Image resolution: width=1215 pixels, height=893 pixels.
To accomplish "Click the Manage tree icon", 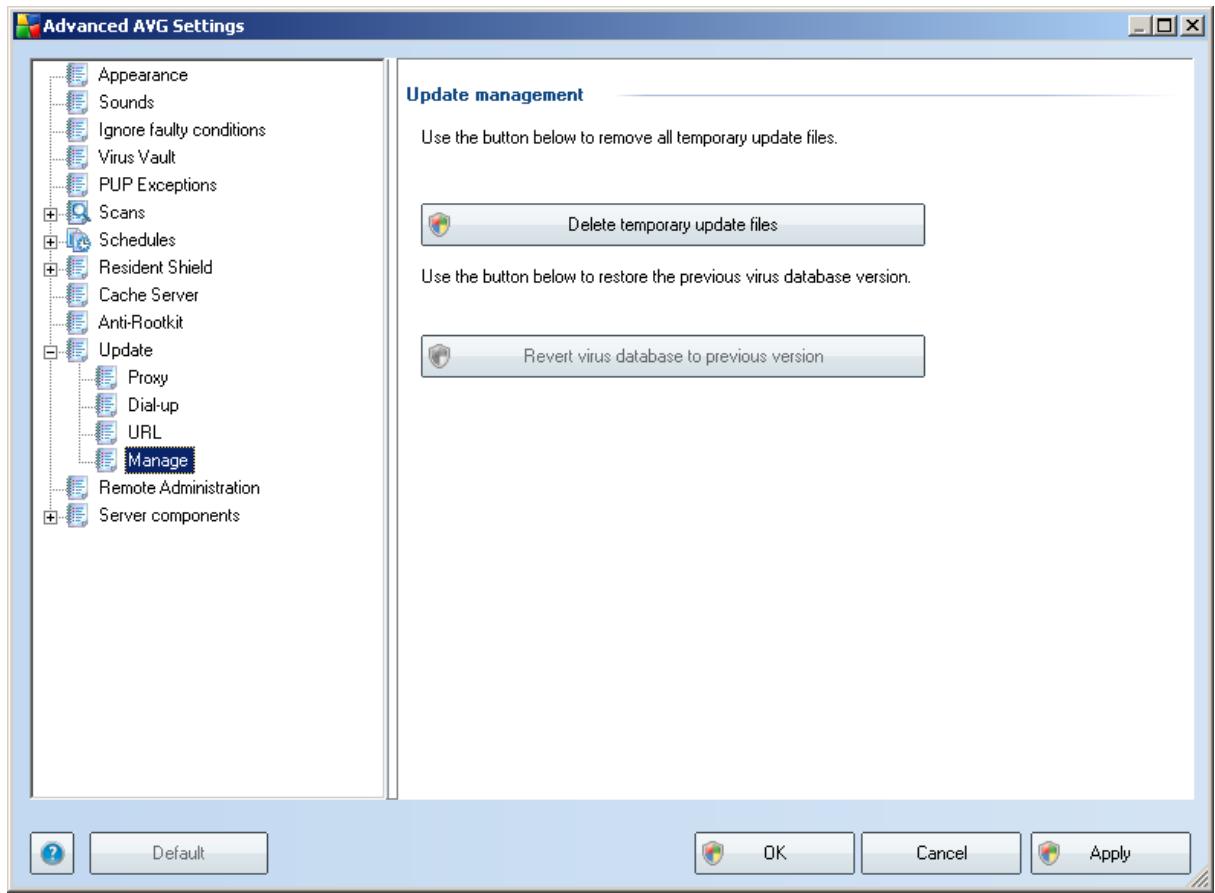I will click(106, 460).
